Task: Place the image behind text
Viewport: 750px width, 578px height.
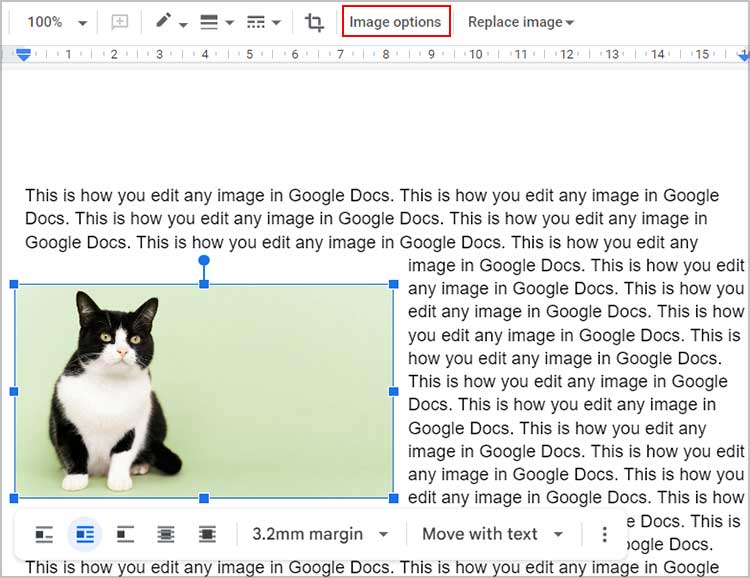Action: click(166, 535)
